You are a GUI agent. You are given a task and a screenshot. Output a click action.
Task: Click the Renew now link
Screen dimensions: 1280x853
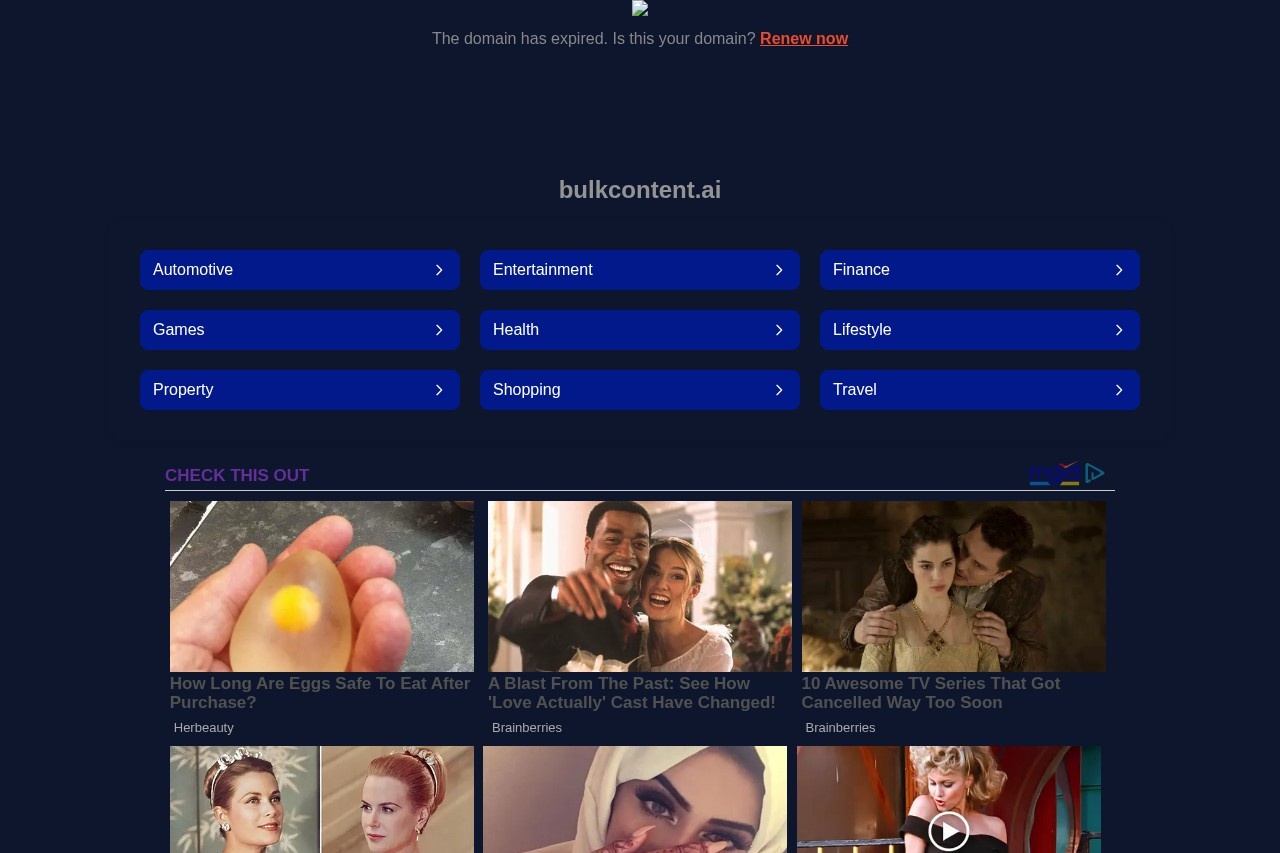point(804,38)
